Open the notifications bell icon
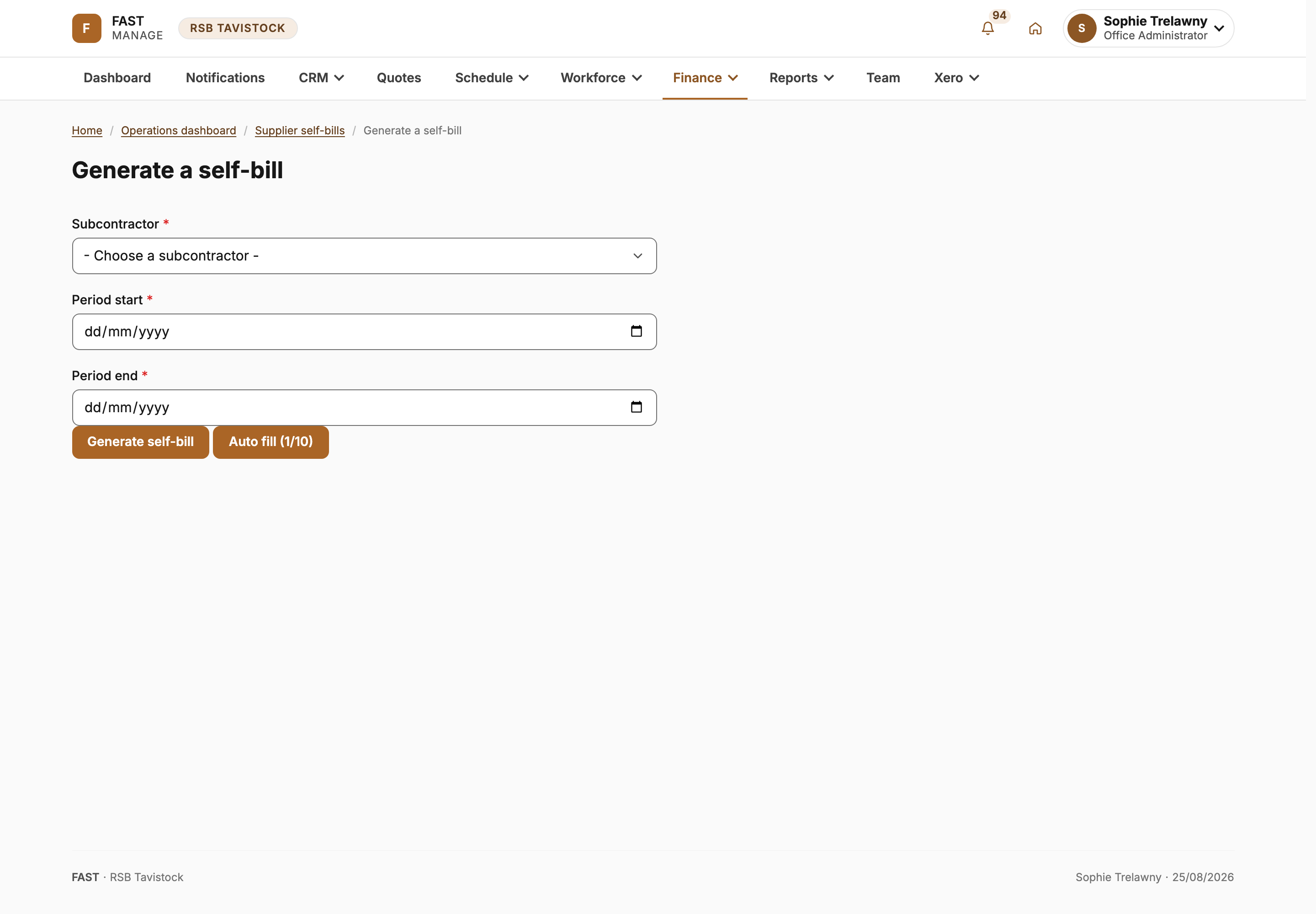1316x914 pixels. 987,28
